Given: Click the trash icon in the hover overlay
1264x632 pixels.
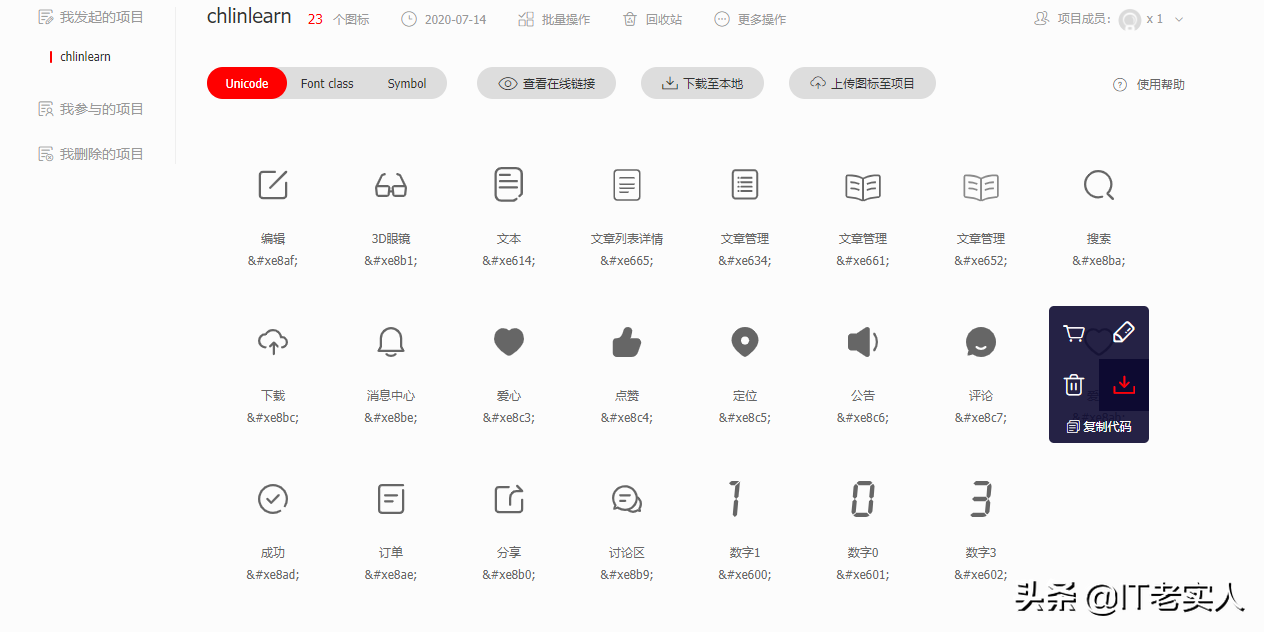Looking at the screenshot, I should point(1073,384).
